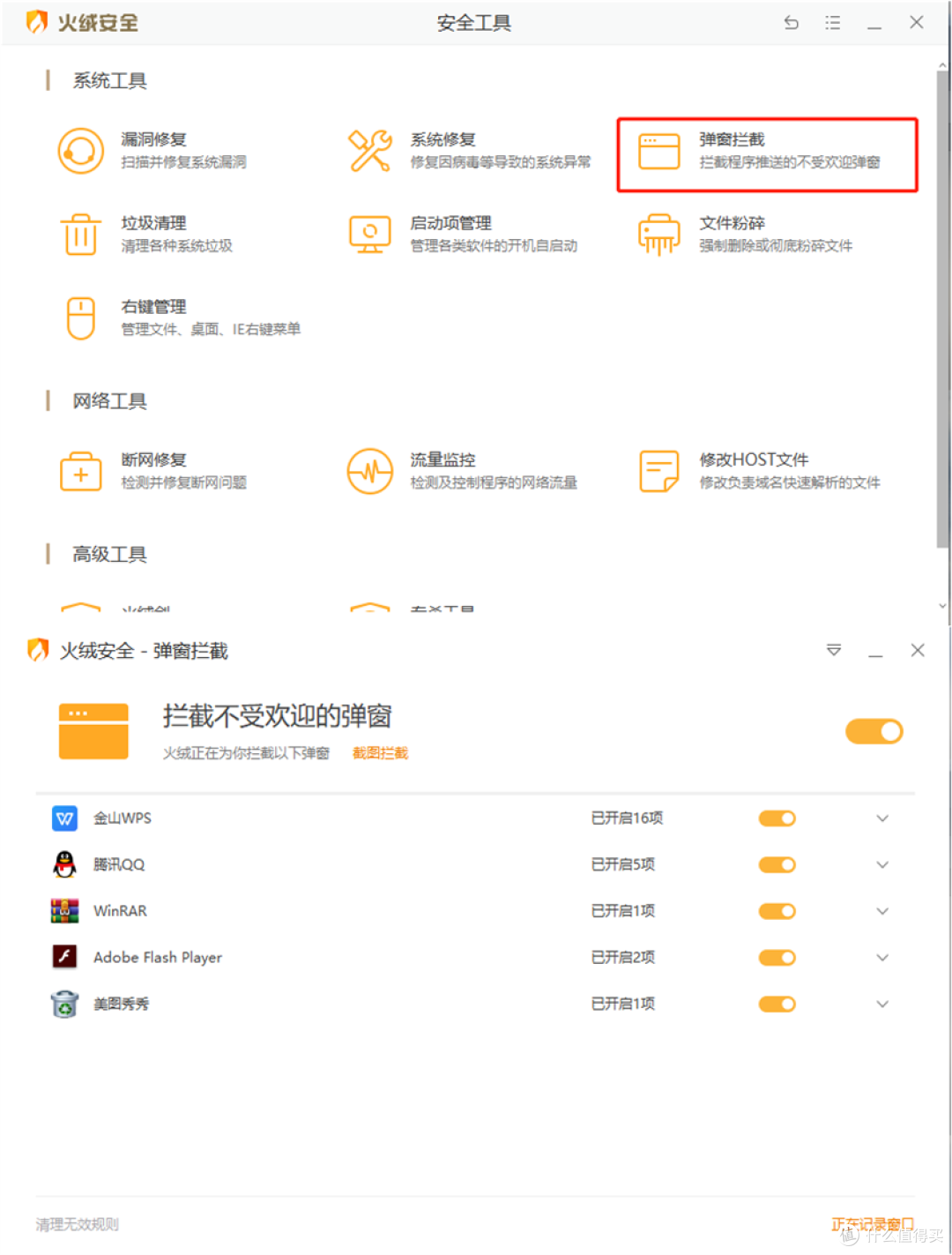Click 右键管理 tool title text

coord(153,306)
